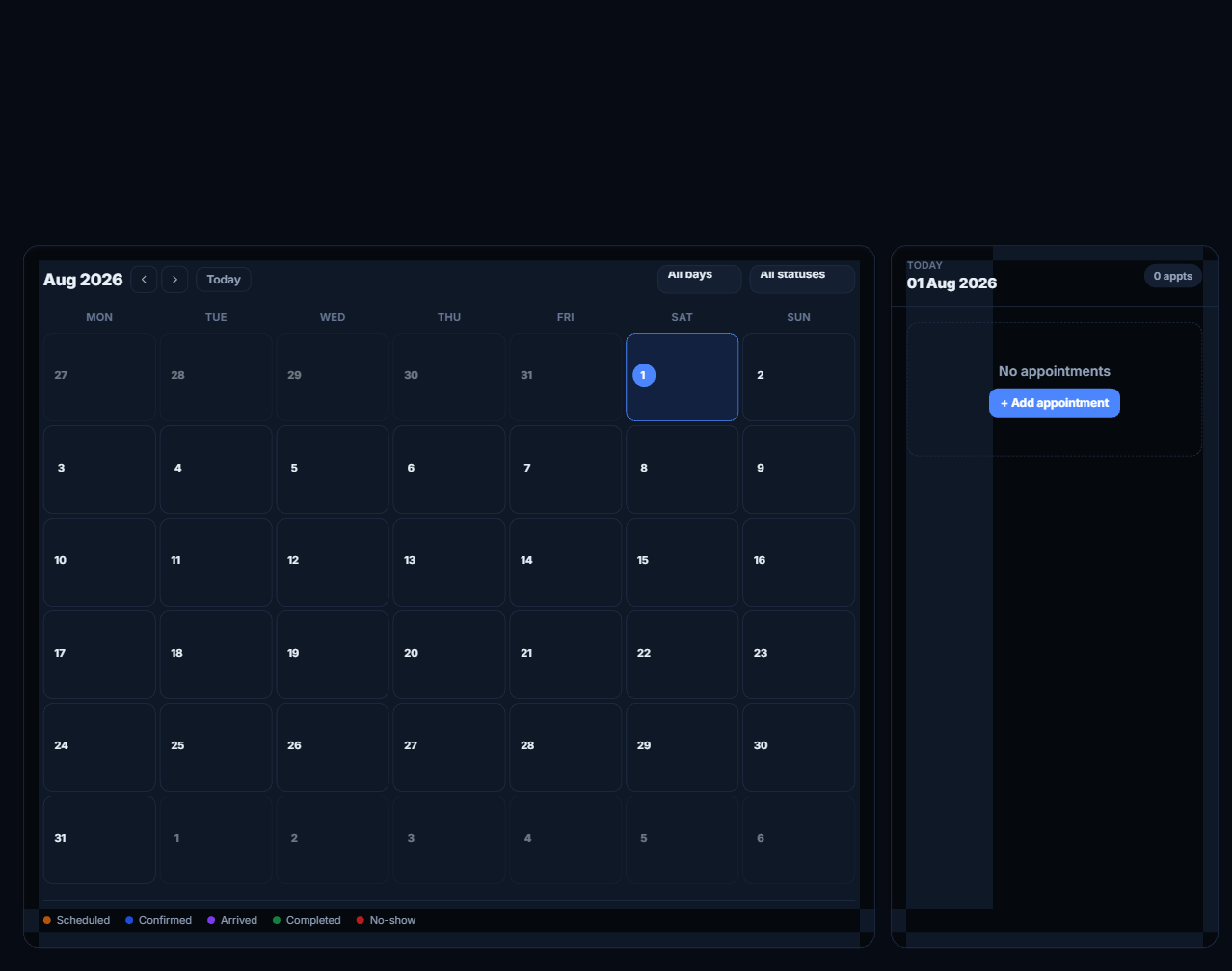Select Tuesday August 4 day cell
Image resolution: width=1232 pixels, height=971 pixels.
[216, 470]
